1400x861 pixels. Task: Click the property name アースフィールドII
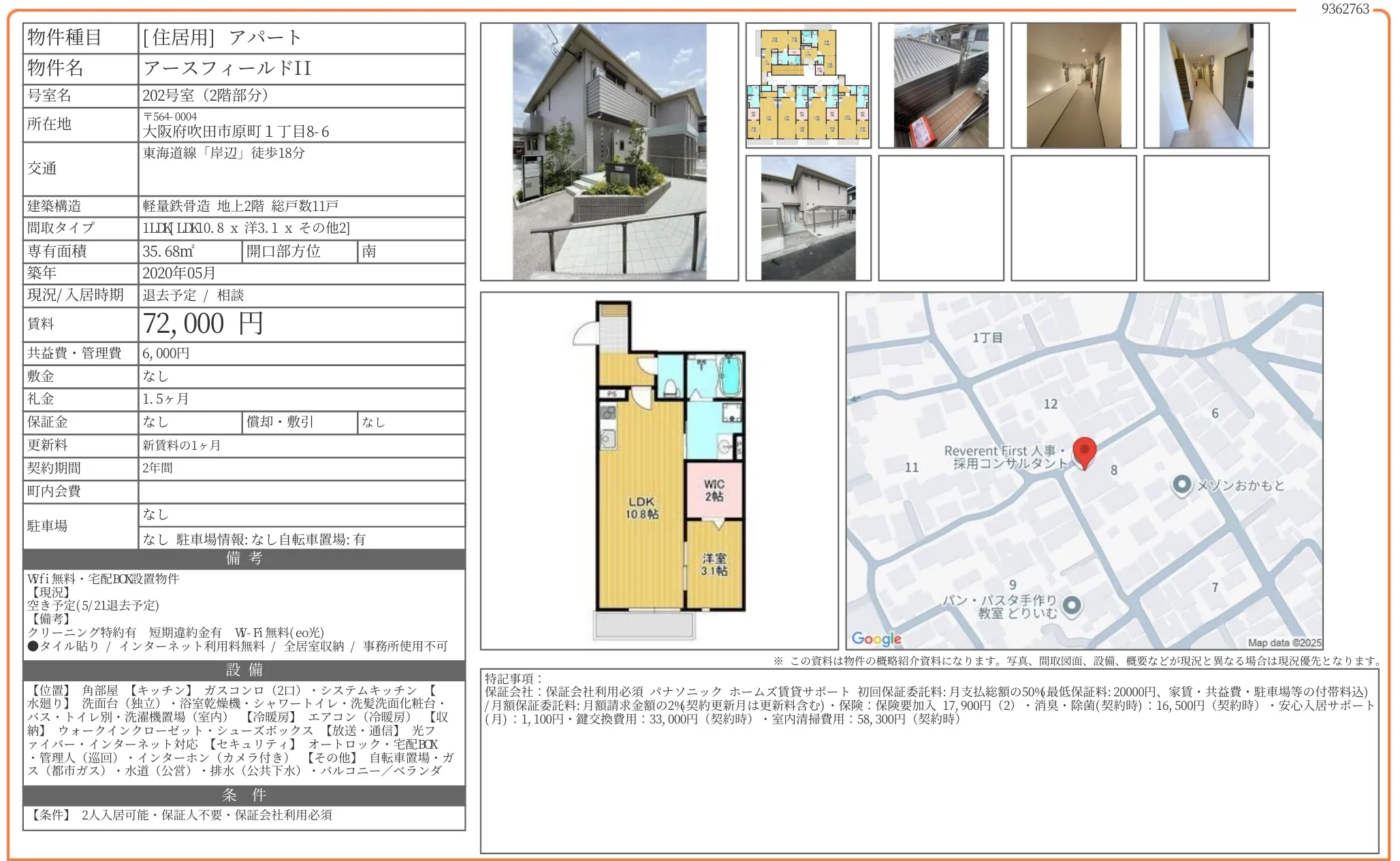tap(227, 68)
